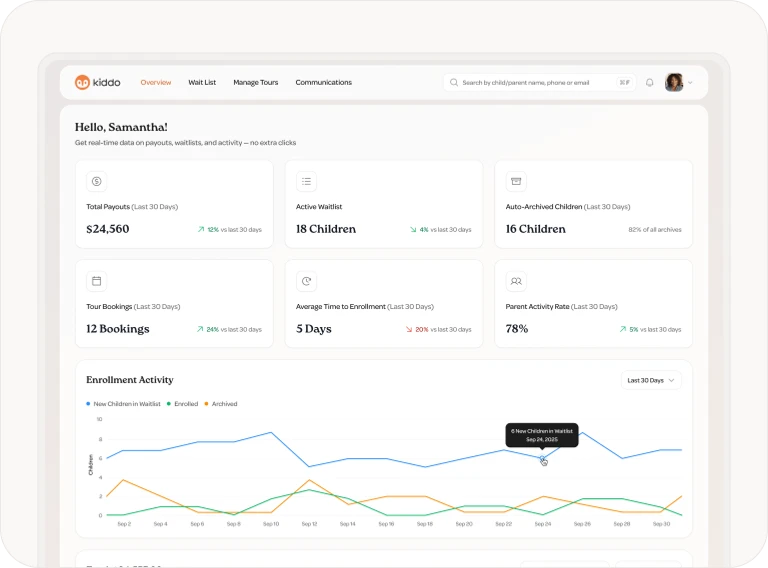Image resolution: width=768 pixels, height=568 pixels.
Task: Click the magnifier search icon
Action: [454, 82]
